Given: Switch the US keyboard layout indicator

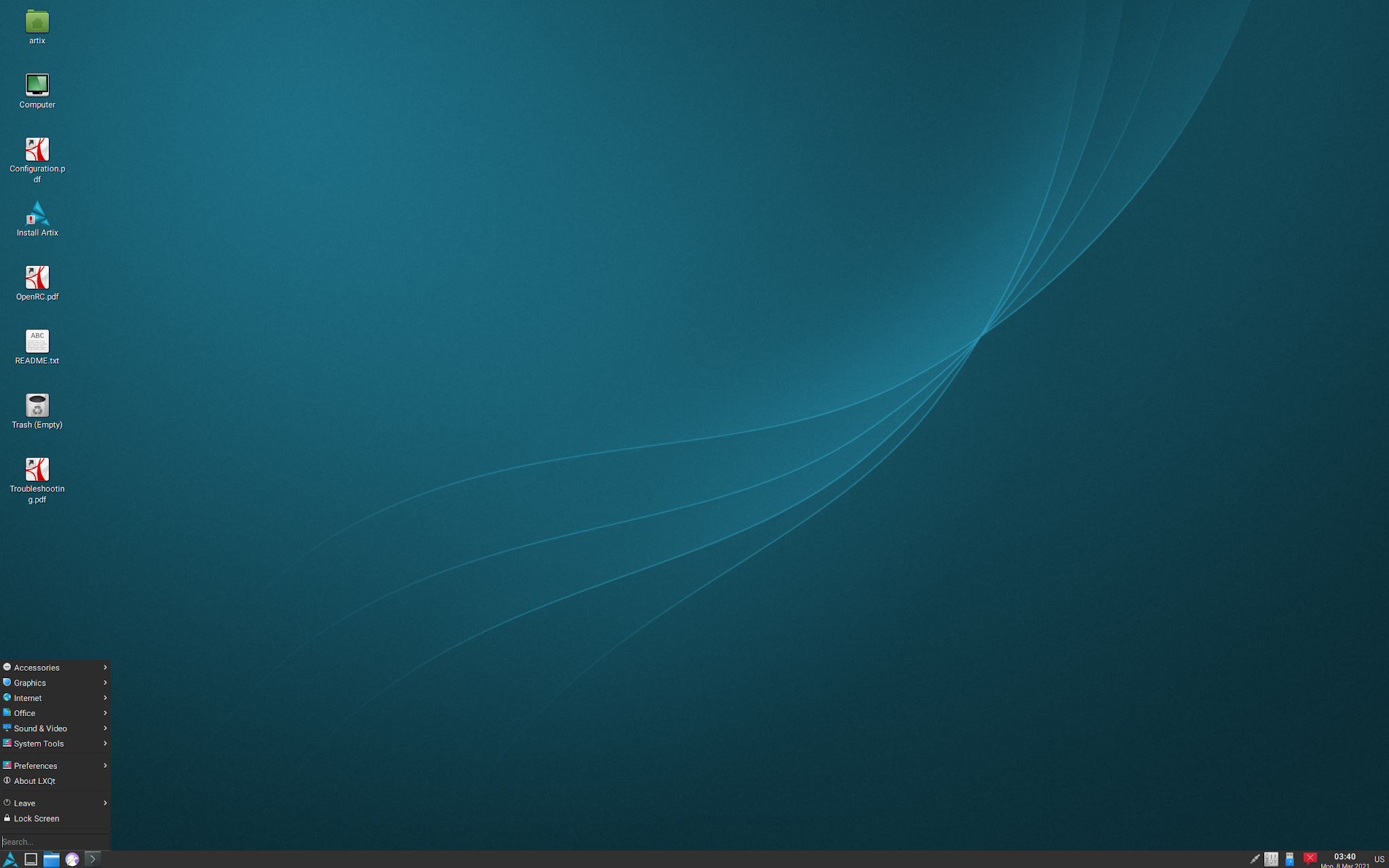Looking at the screenshot, I should [1381, 859].
